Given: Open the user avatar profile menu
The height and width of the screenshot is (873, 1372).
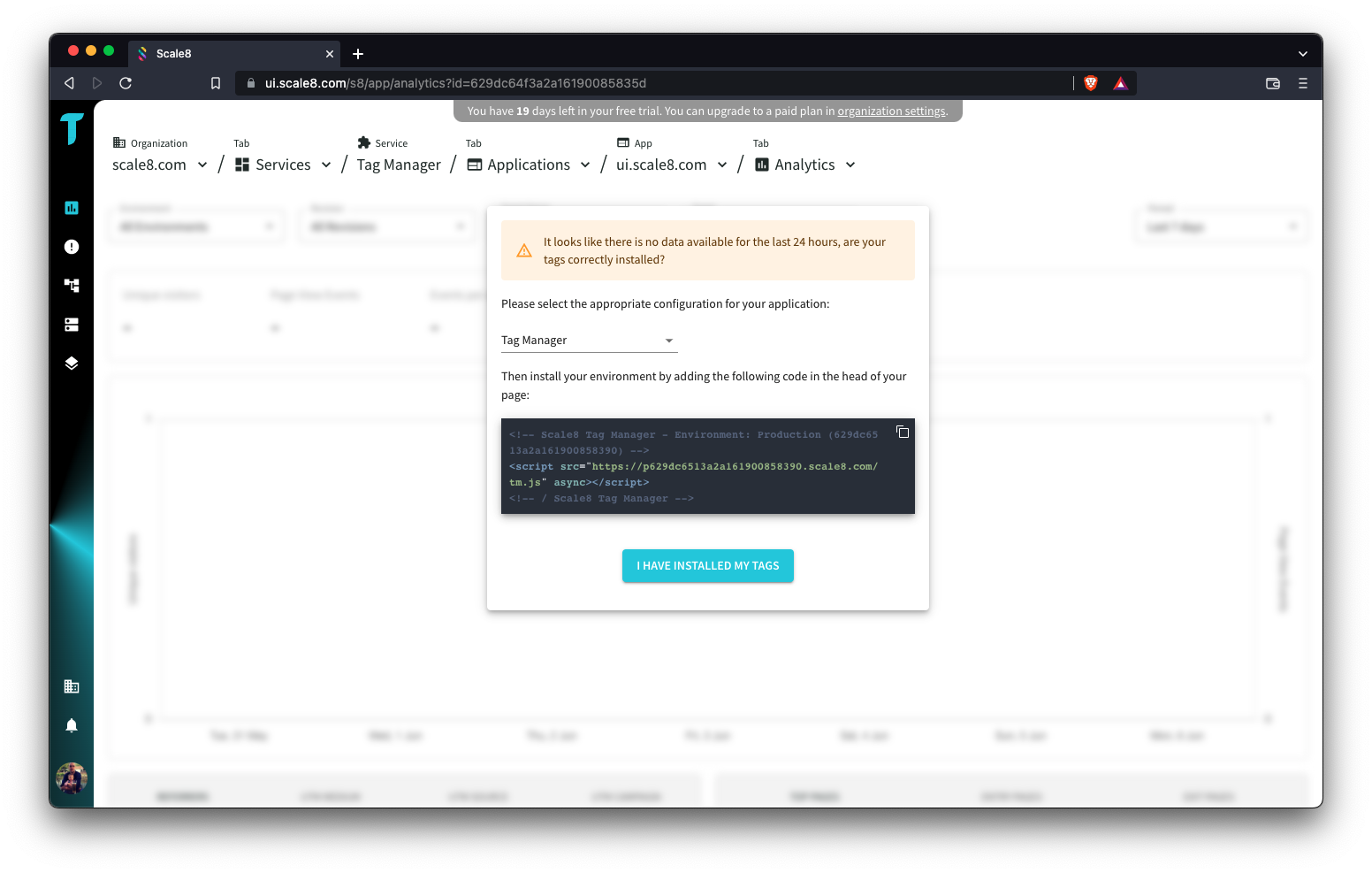Looking at the screenshot, I should point(72,778).
